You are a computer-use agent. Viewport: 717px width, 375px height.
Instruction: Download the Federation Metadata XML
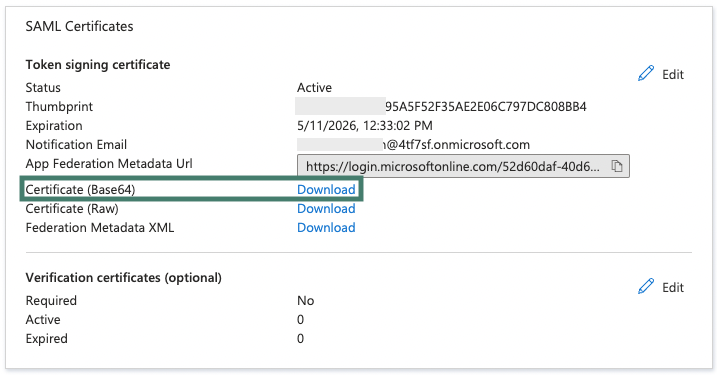[x=326, y=228]
